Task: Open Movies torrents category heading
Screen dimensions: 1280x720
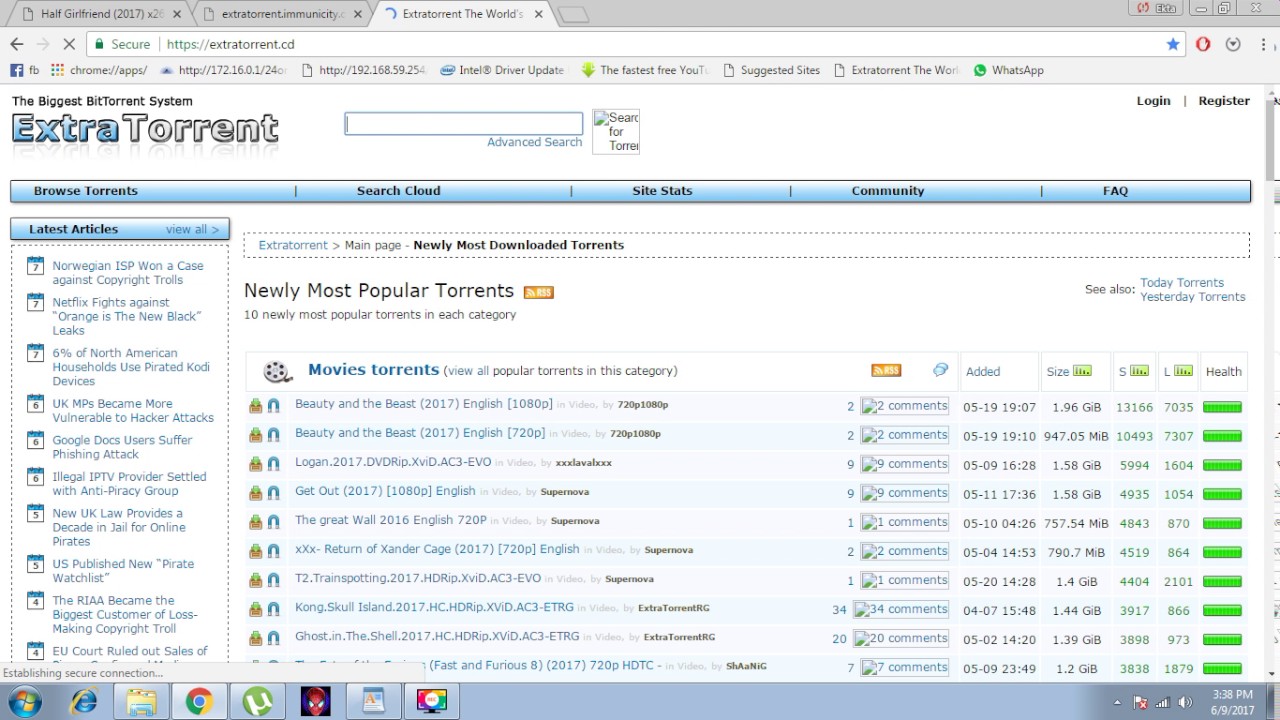Action: [373, 370]
